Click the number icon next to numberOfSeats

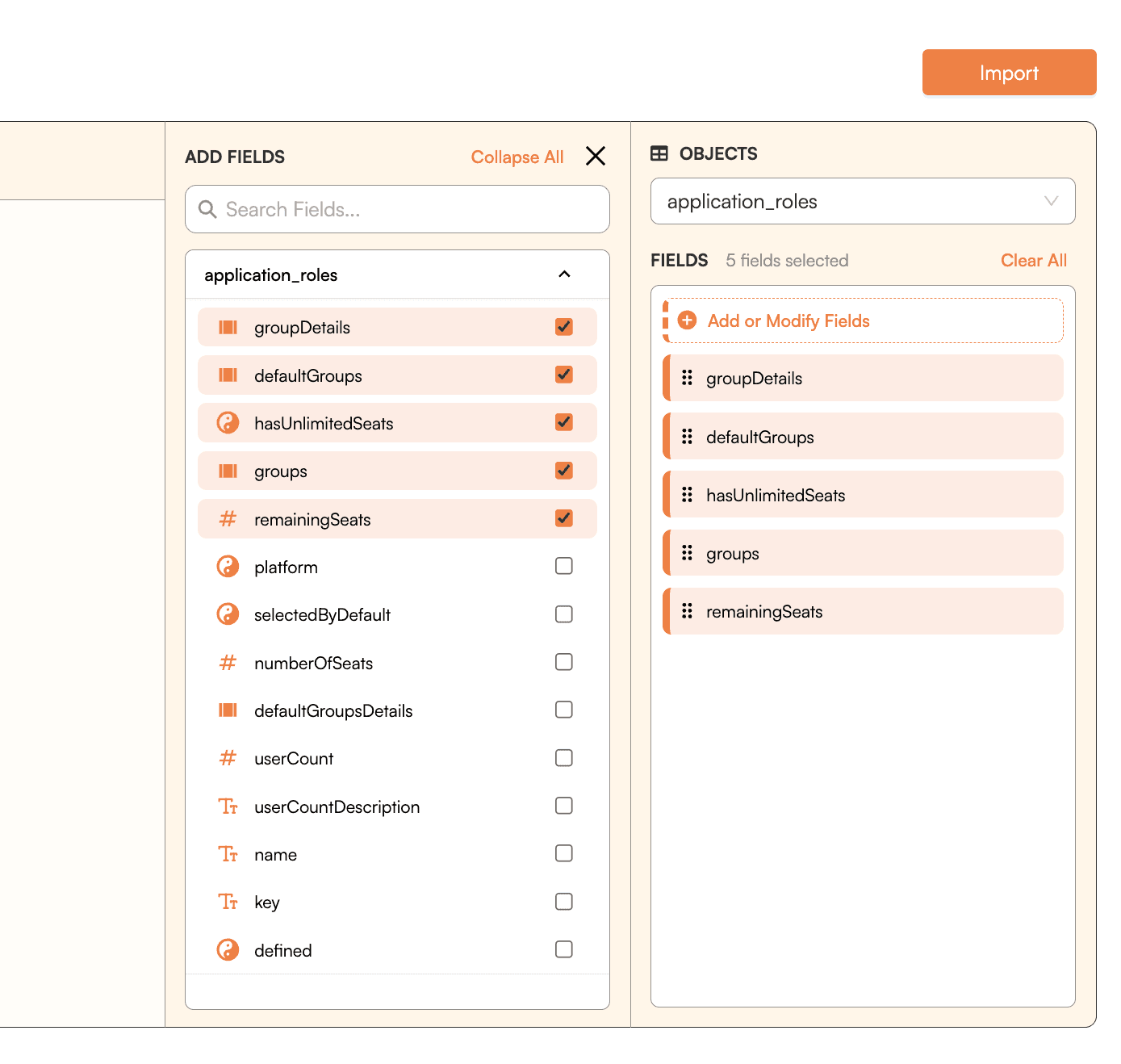pyautogui.click(x=228, y=662)
